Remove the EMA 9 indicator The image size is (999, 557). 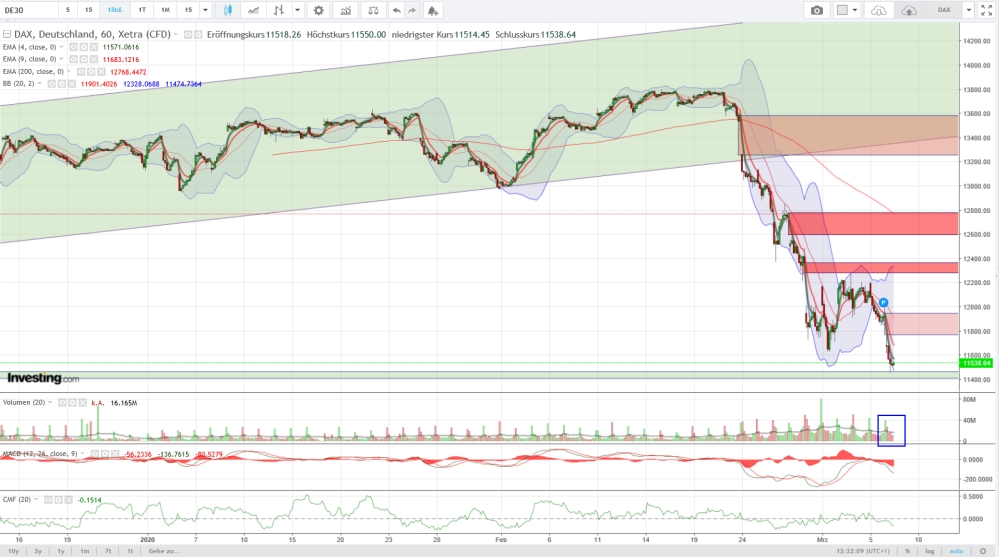click(x=94, y=59)
